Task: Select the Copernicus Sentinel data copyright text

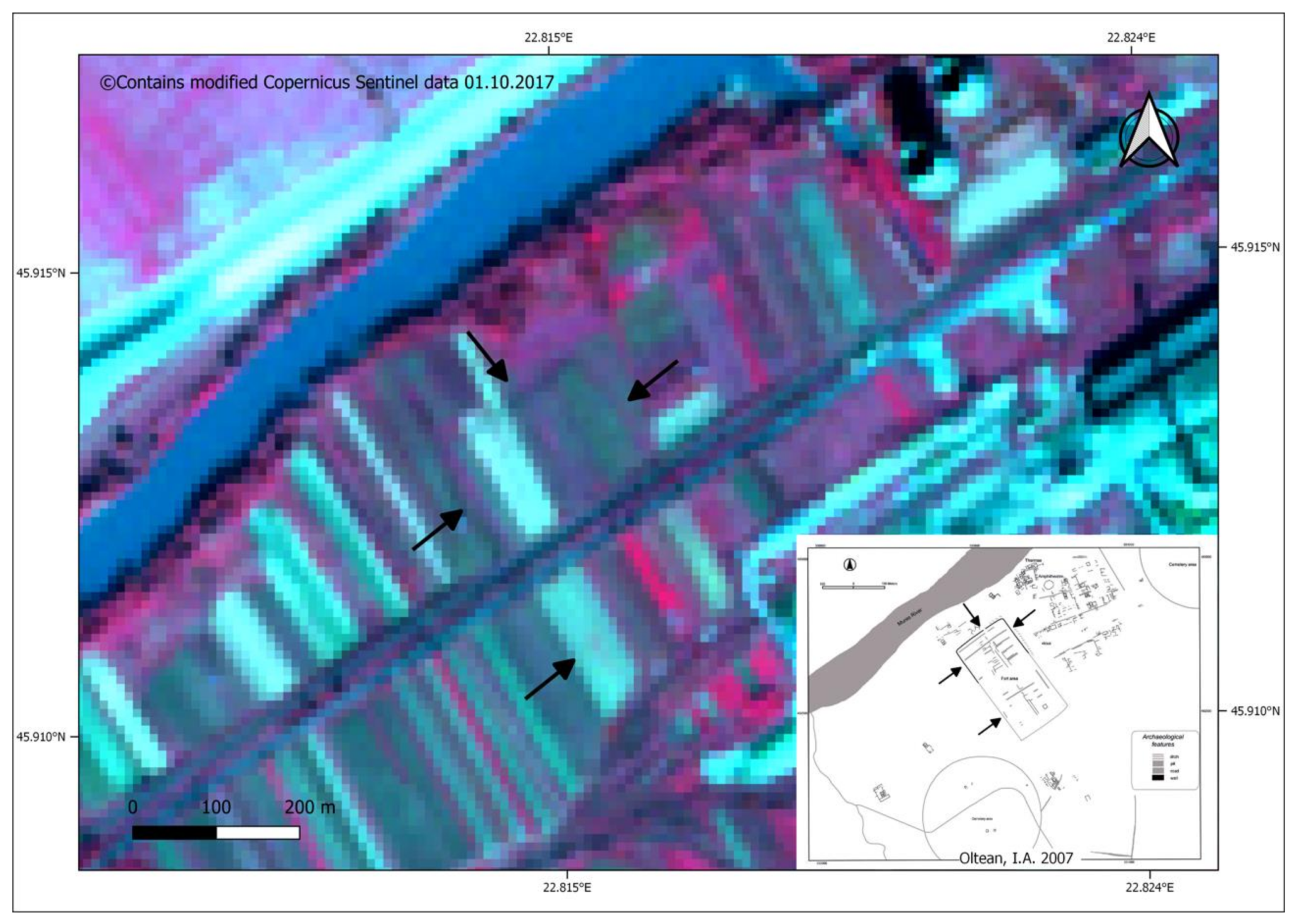Action: coord(327,82)
